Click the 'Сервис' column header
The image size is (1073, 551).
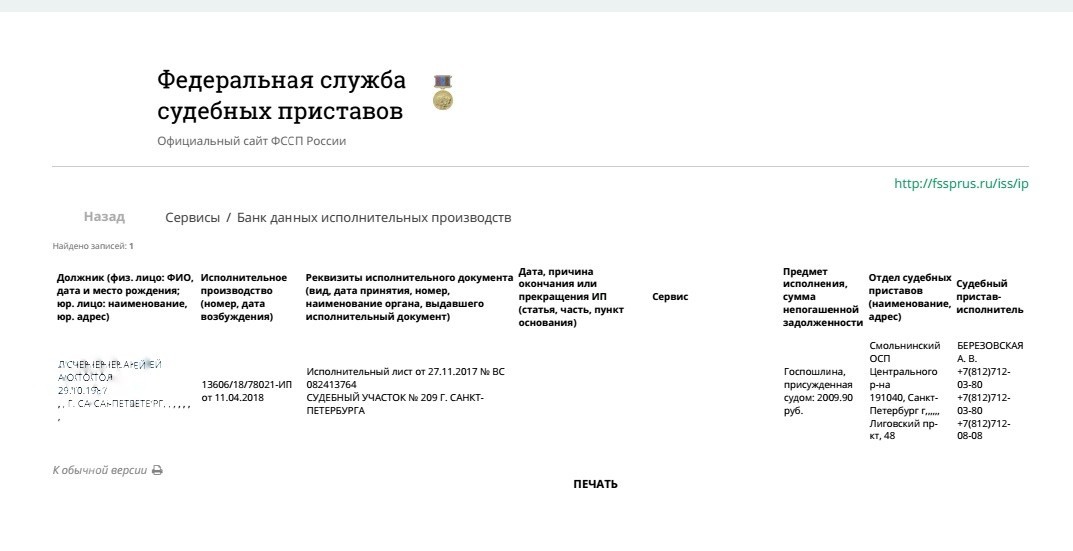click(x=670, y=296)
